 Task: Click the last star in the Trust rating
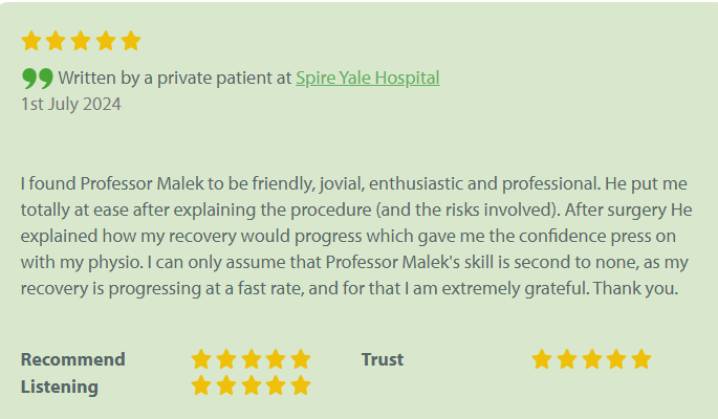pyautogui.click(x=640, y=359)
